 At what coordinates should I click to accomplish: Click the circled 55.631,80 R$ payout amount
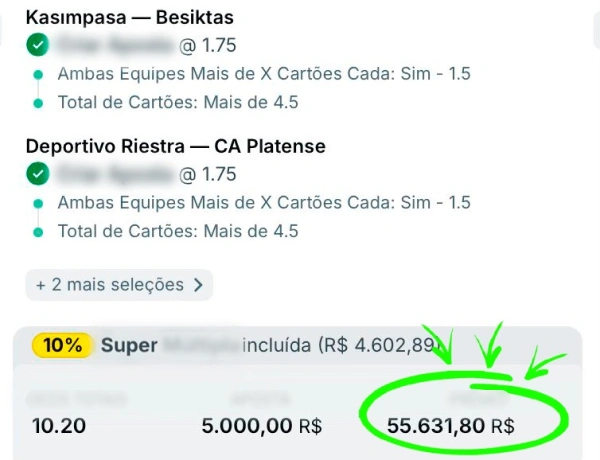(x=450, y=426)
